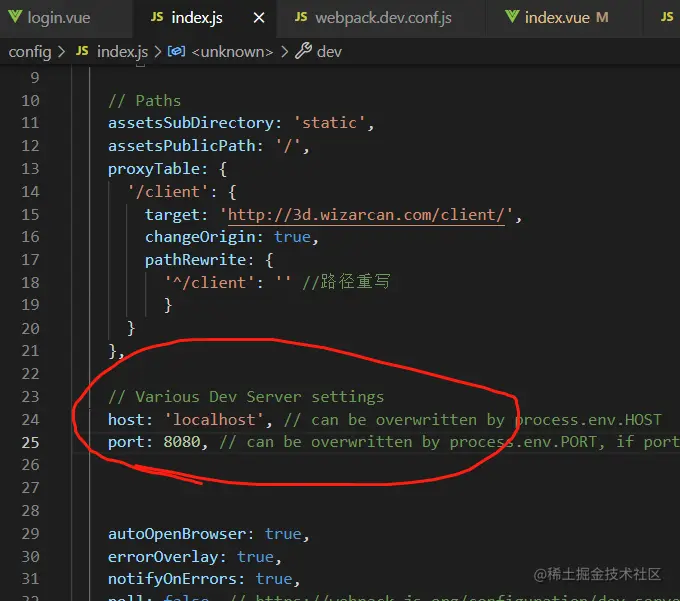This screenshot has width=680, height=601.
Task: Click the autoOpenBrowser property
Action: [177, 534]
